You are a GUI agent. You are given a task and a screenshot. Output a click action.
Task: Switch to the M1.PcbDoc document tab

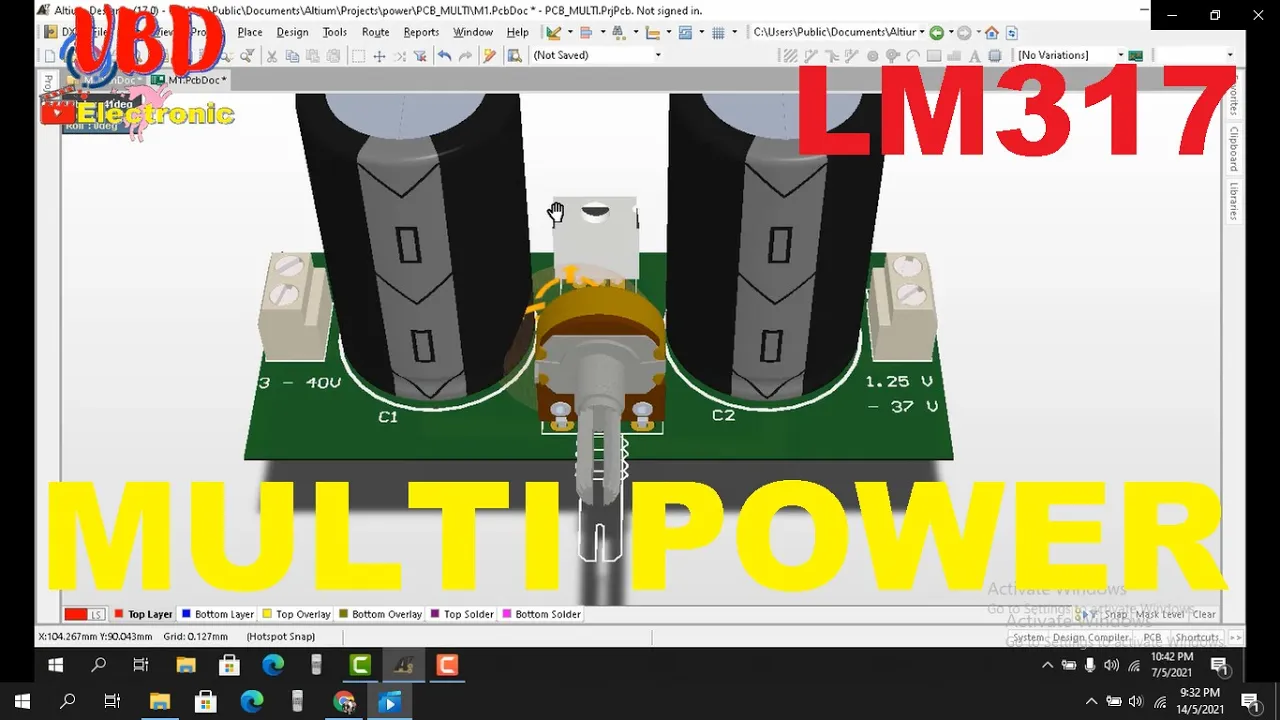[x=190, y=80]
